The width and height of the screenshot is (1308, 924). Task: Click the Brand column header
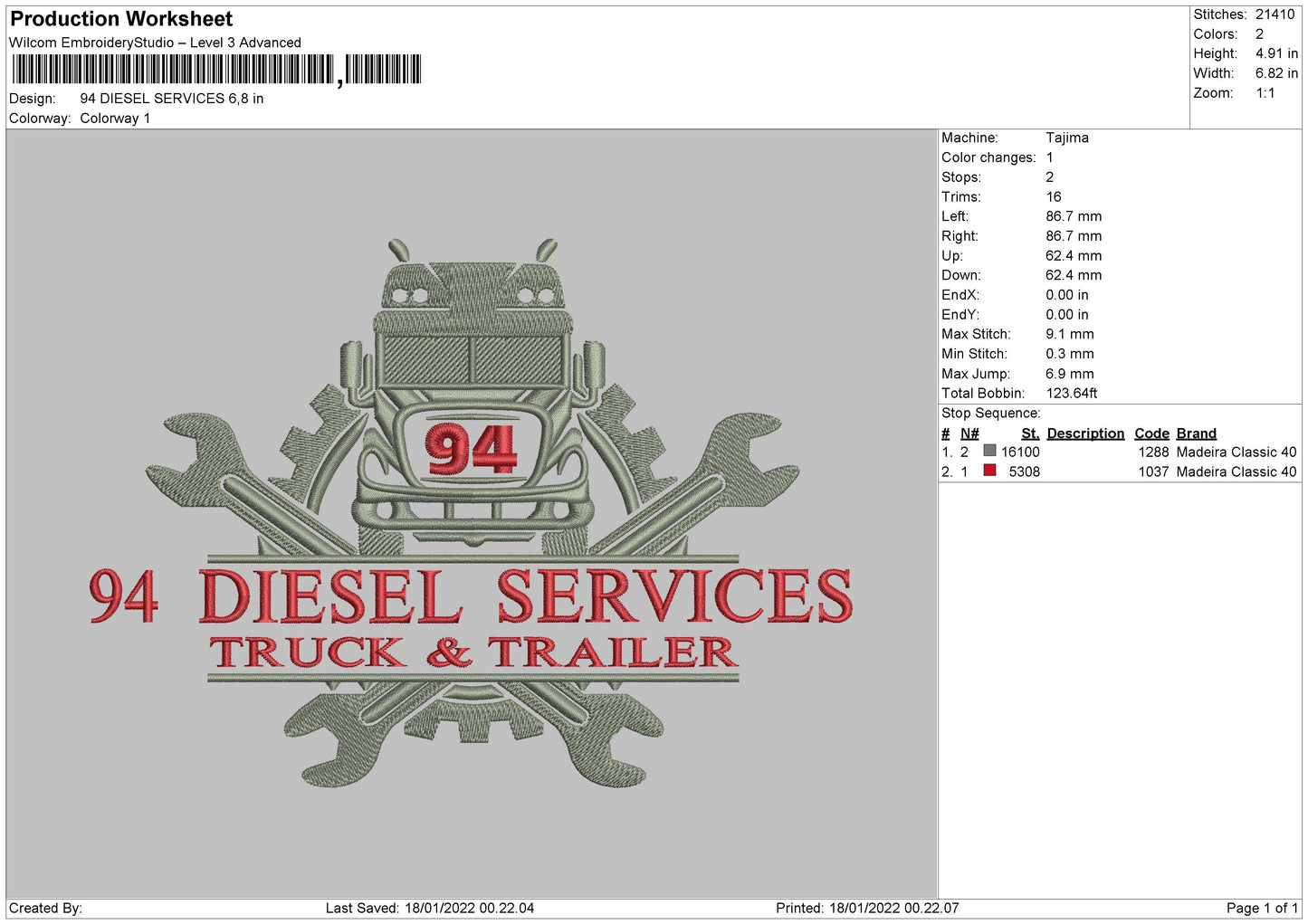[x=1197, y=433]
